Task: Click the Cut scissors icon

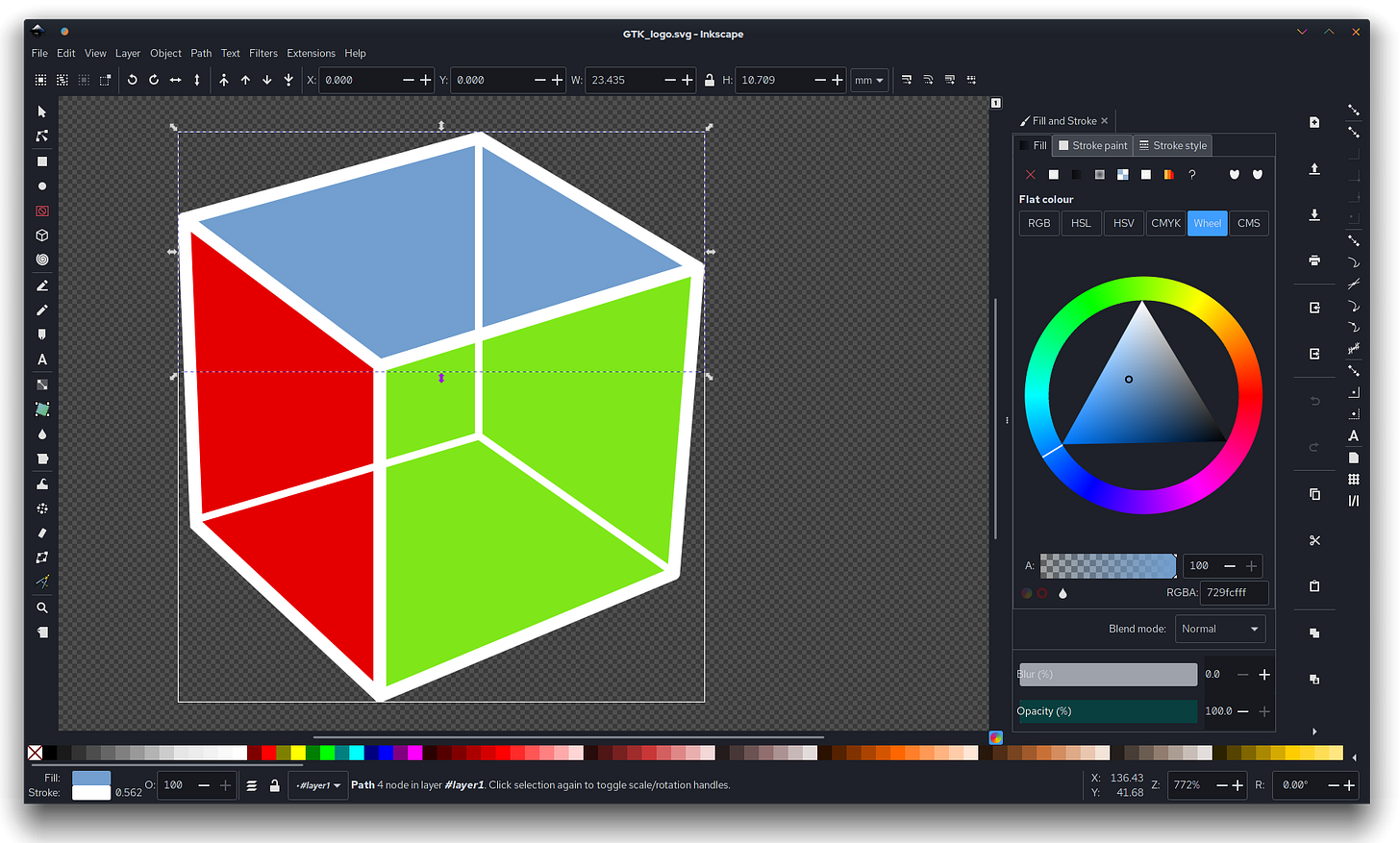Action: point(1314,540)
